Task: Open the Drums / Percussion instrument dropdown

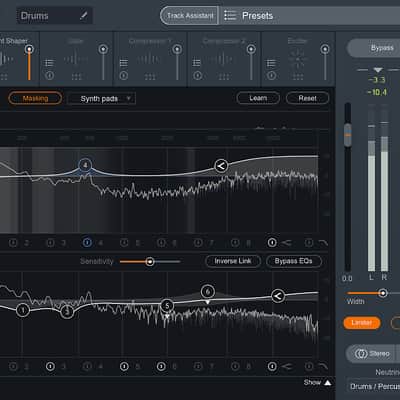Action: pos(373,387)
